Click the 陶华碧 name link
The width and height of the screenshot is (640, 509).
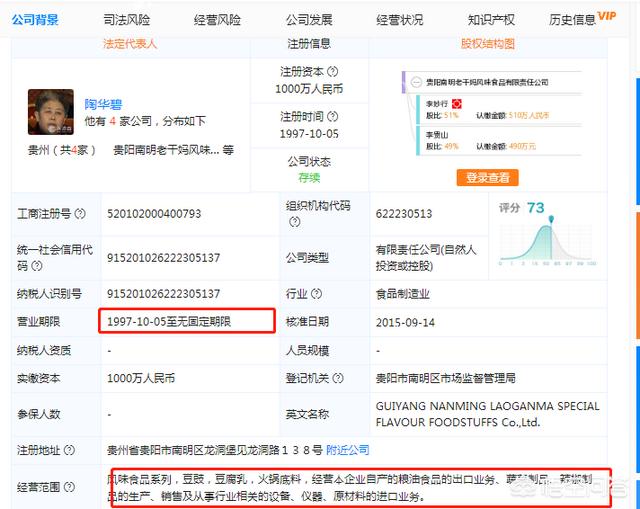coord(103,104)
